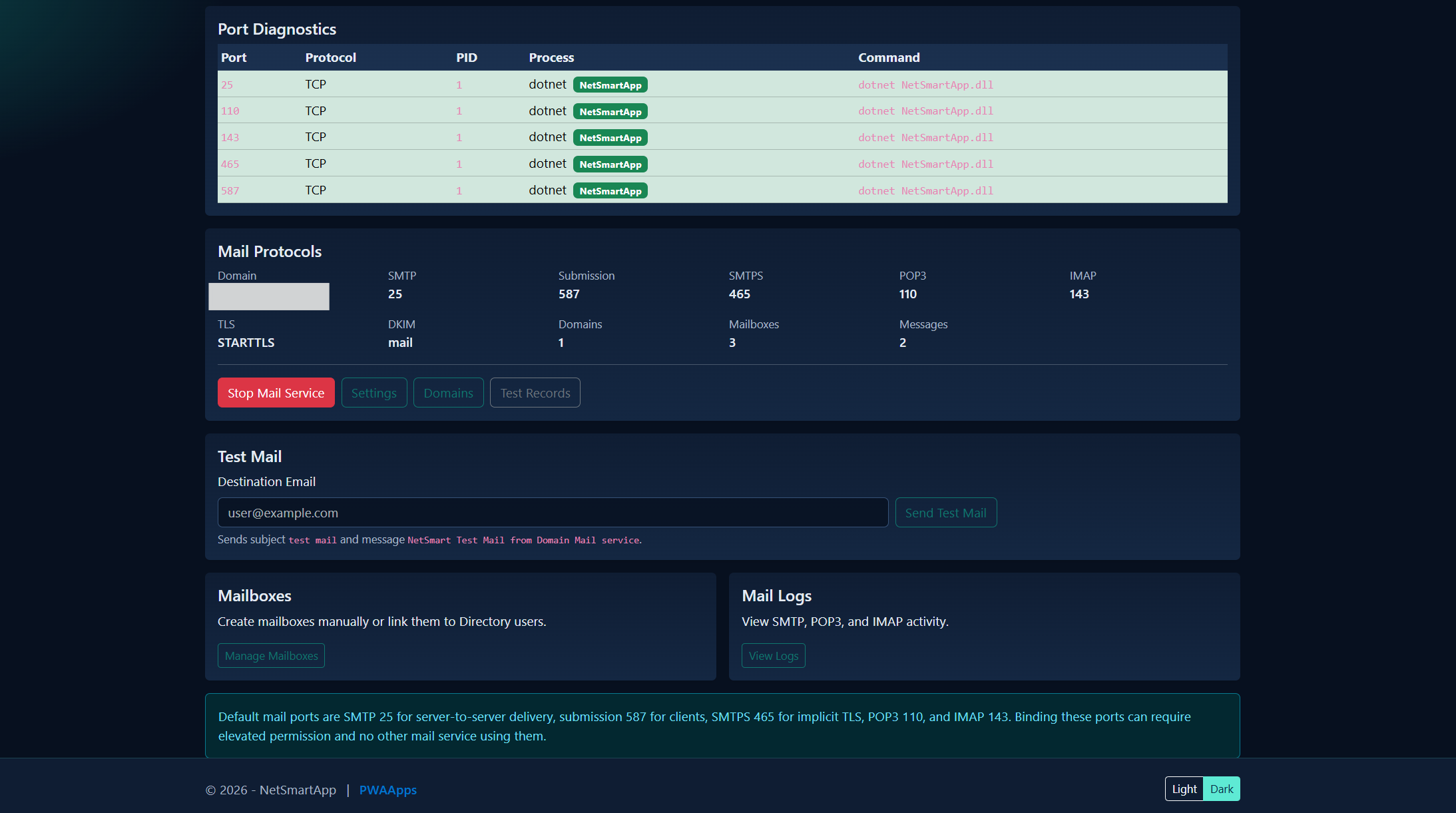
Task: Open mail Settings
Action: (373, 393)
